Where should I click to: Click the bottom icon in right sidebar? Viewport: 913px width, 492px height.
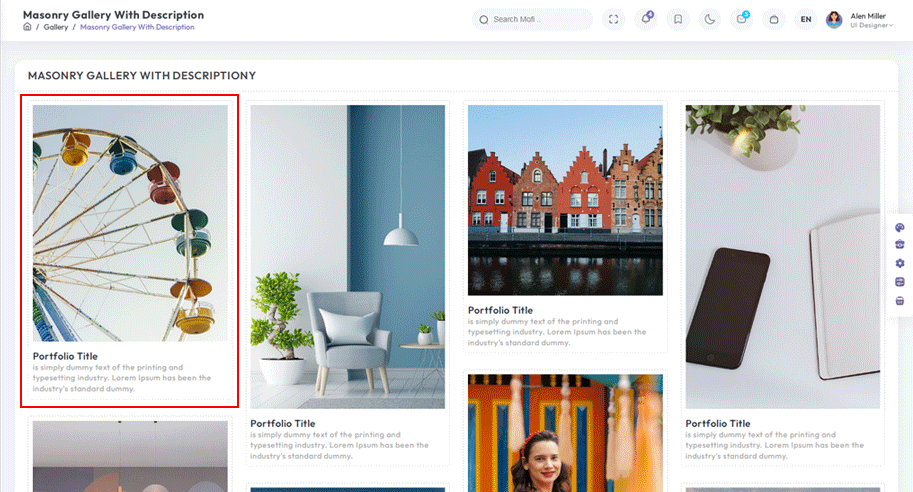(x=899, y=299)
